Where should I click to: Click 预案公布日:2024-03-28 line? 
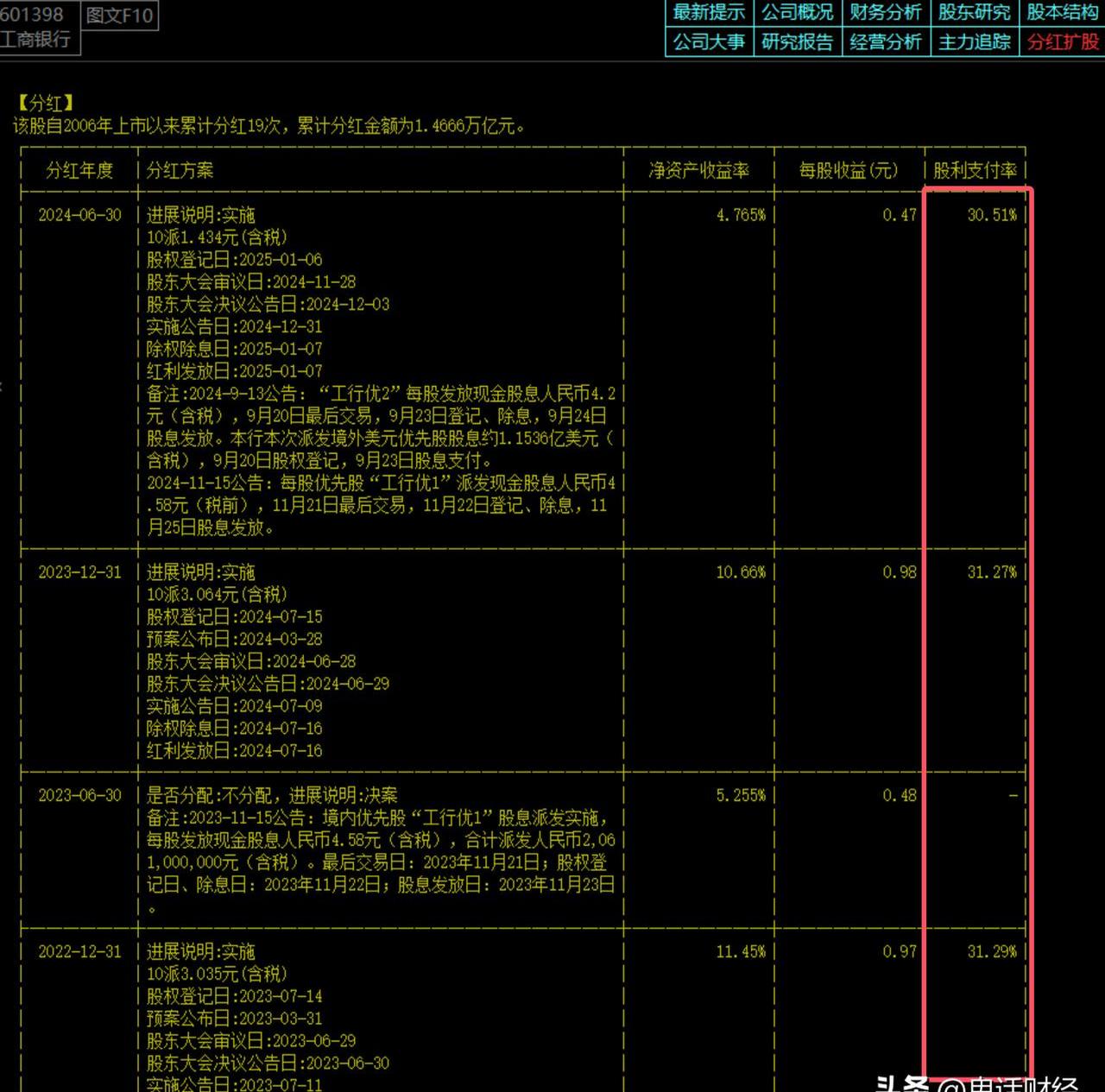[234, 640]
